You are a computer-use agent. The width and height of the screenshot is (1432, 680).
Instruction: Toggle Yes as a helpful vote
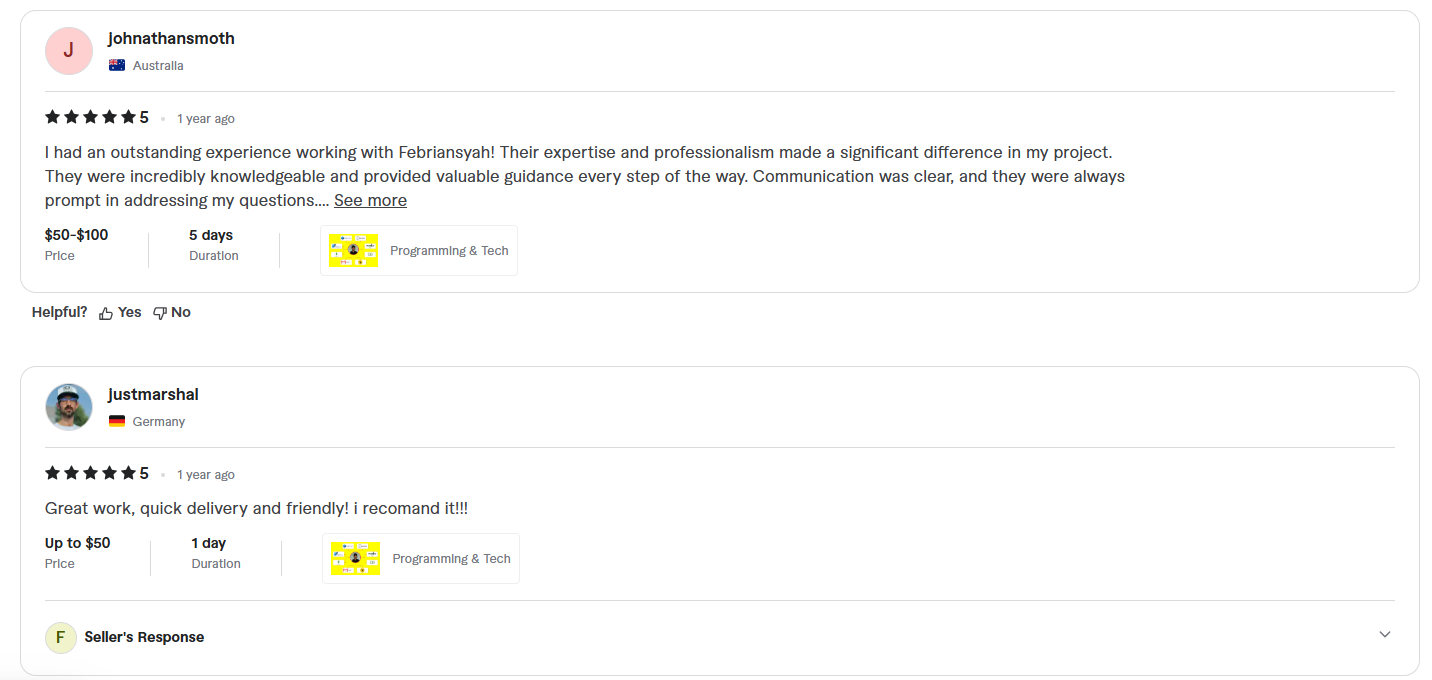pos(119,312)
